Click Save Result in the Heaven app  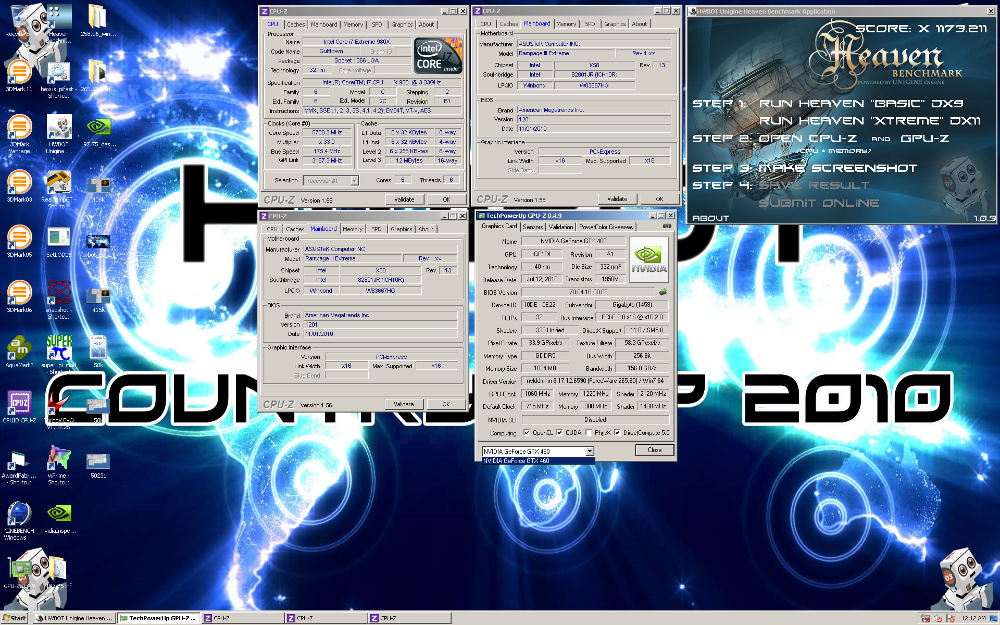pos(814,186)
